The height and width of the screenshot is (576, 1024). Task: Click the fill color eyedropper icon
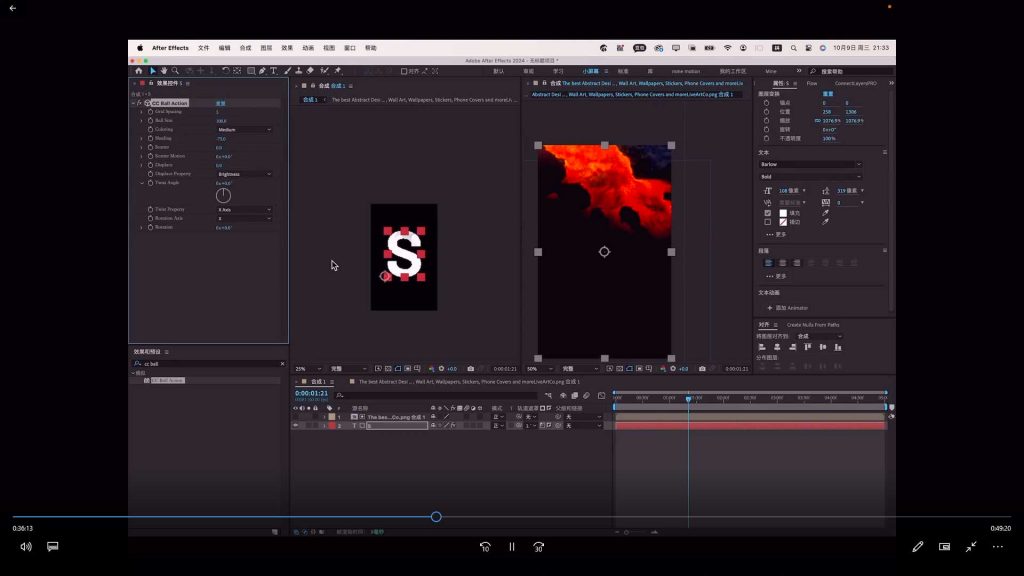coord(826,213)
